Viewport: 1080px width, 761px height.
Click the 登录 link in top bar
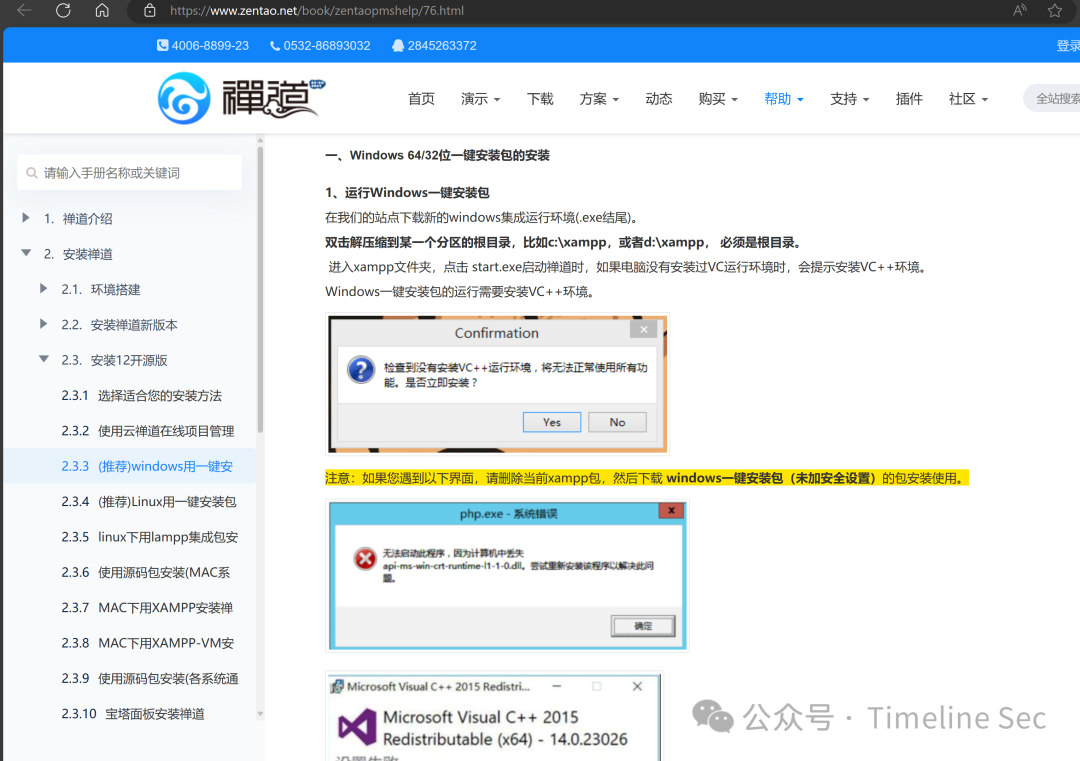point(1068,46)
